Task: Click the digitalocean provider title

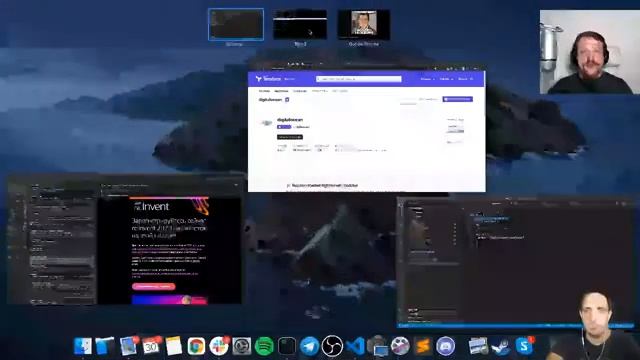Action: tap(290, 120)
